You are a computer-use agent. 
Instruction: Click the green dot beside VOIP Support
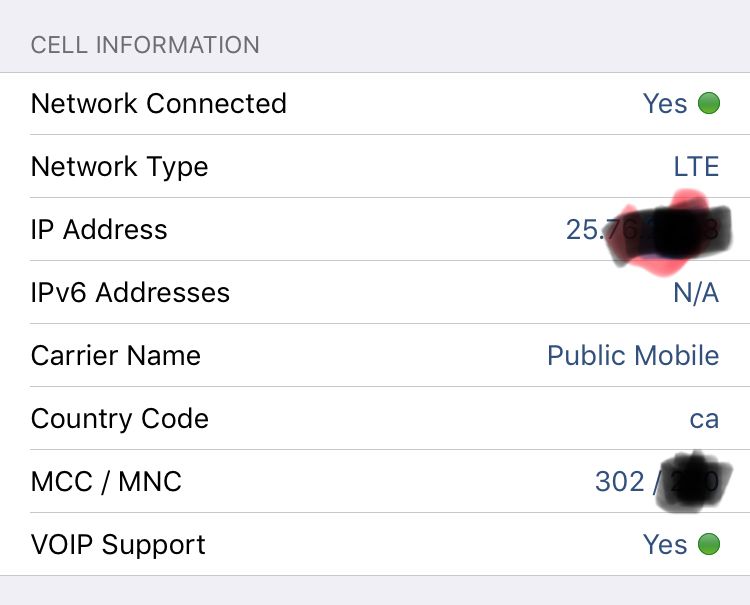tap(708, 545)
